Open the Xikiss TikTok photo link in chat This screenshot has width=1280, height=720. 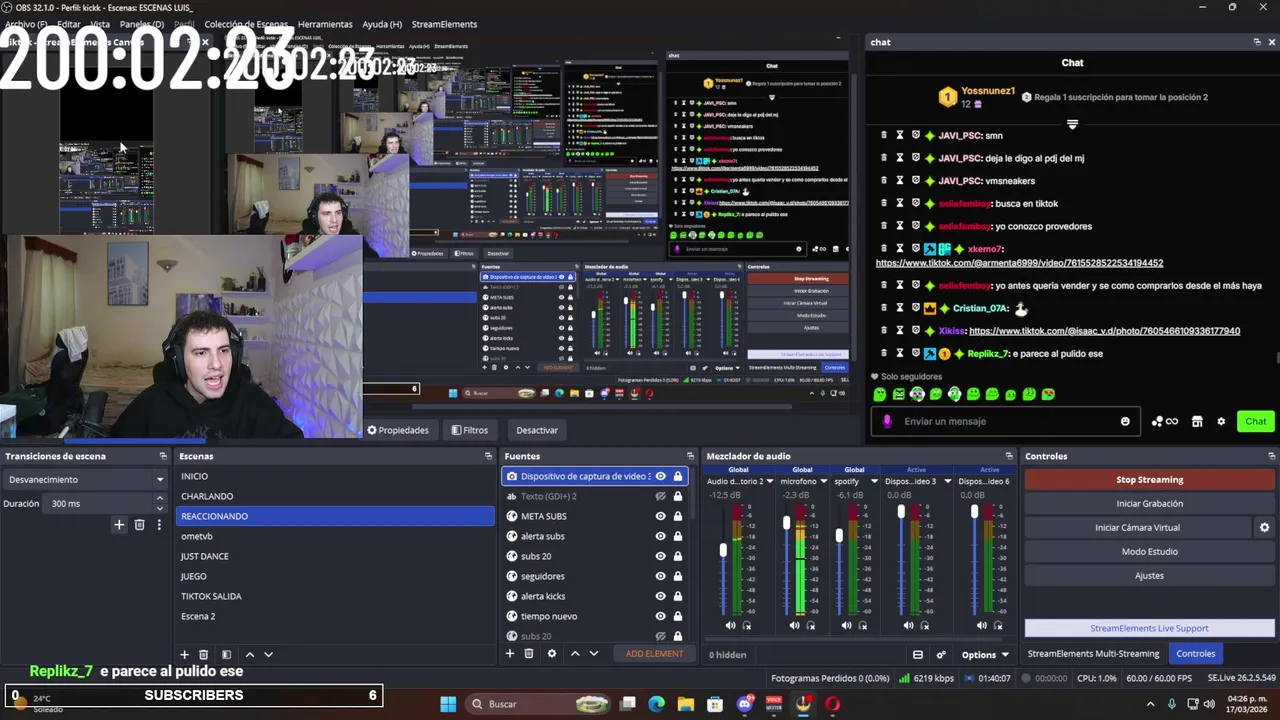pos(1104,331)
